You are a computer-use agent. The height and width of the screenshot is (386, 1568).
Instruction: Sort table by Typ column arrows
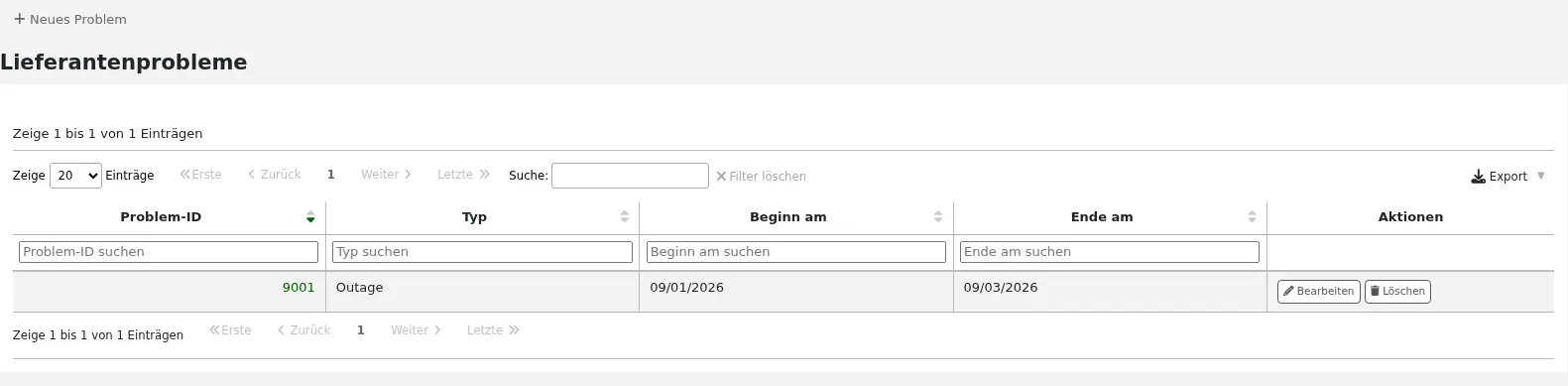pyautogui.click(x=625, y=216)
